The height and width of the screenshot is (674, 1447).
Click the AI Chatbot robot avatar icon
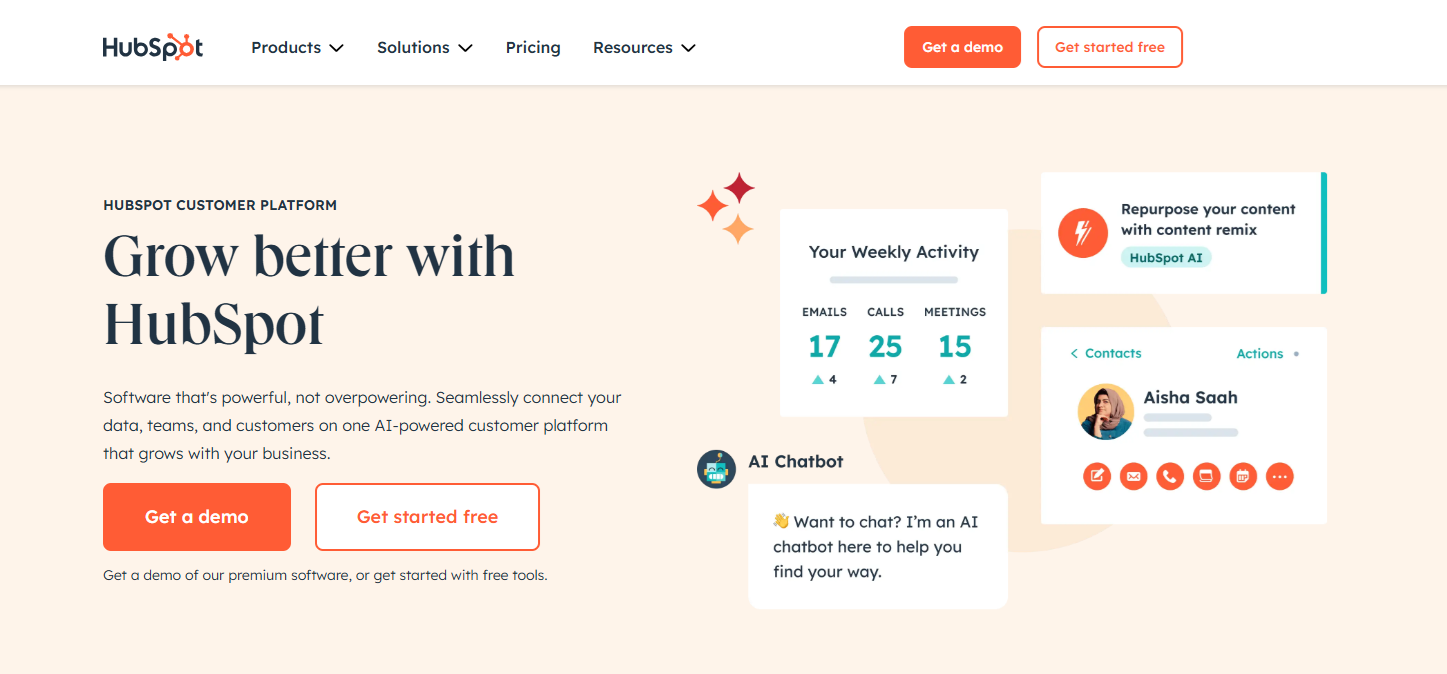click(716, 469)
